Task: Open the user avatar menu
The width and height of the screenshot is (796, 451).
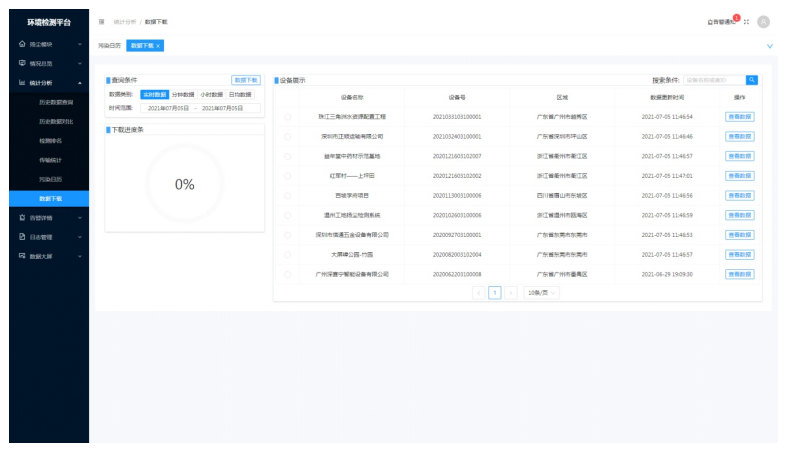Action: point(764,21)
